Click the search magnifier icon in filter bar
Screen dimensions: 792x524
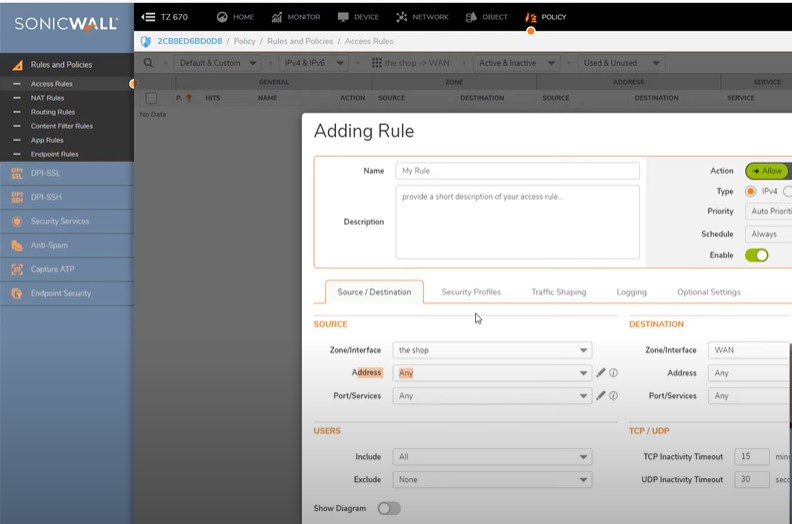[149, 63]
